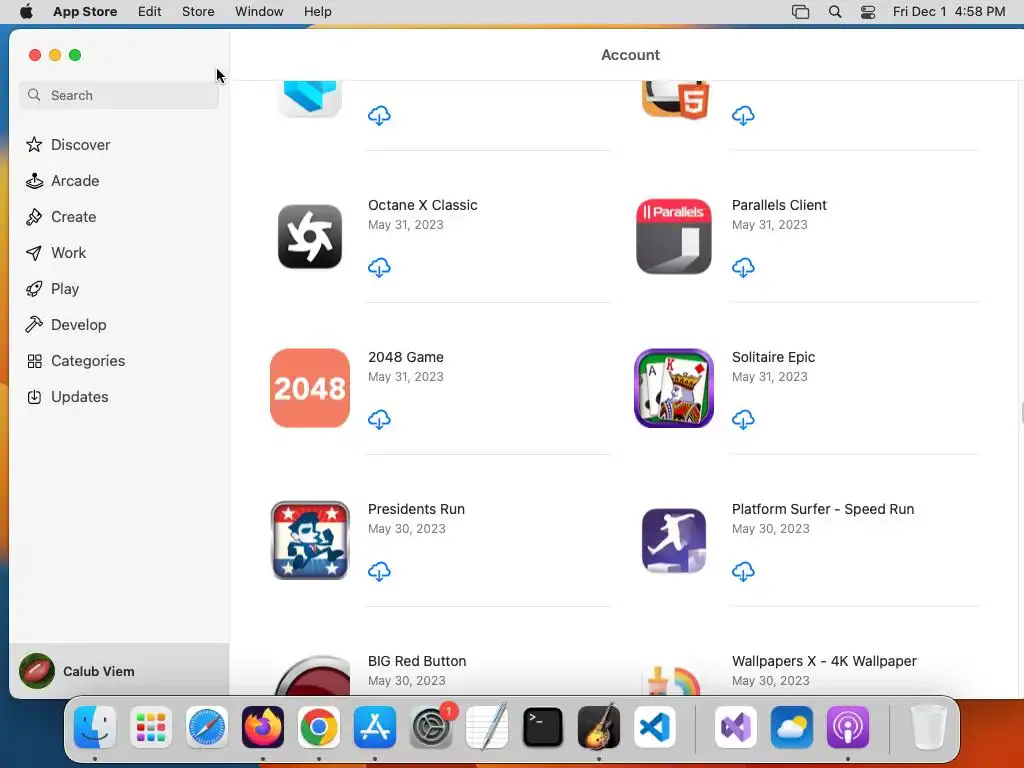Screen dimensions: 1024x768
Task: Click the Stage Manager menu bar icon
Action: tap(801, 12)
